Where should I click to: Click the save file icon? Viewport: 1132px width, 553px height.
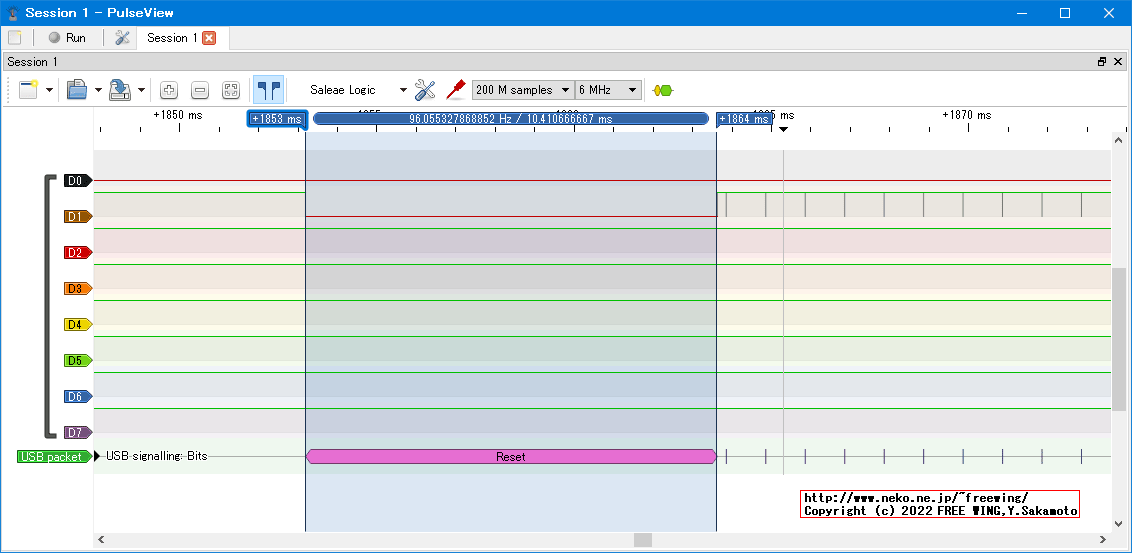pos(120,90)
